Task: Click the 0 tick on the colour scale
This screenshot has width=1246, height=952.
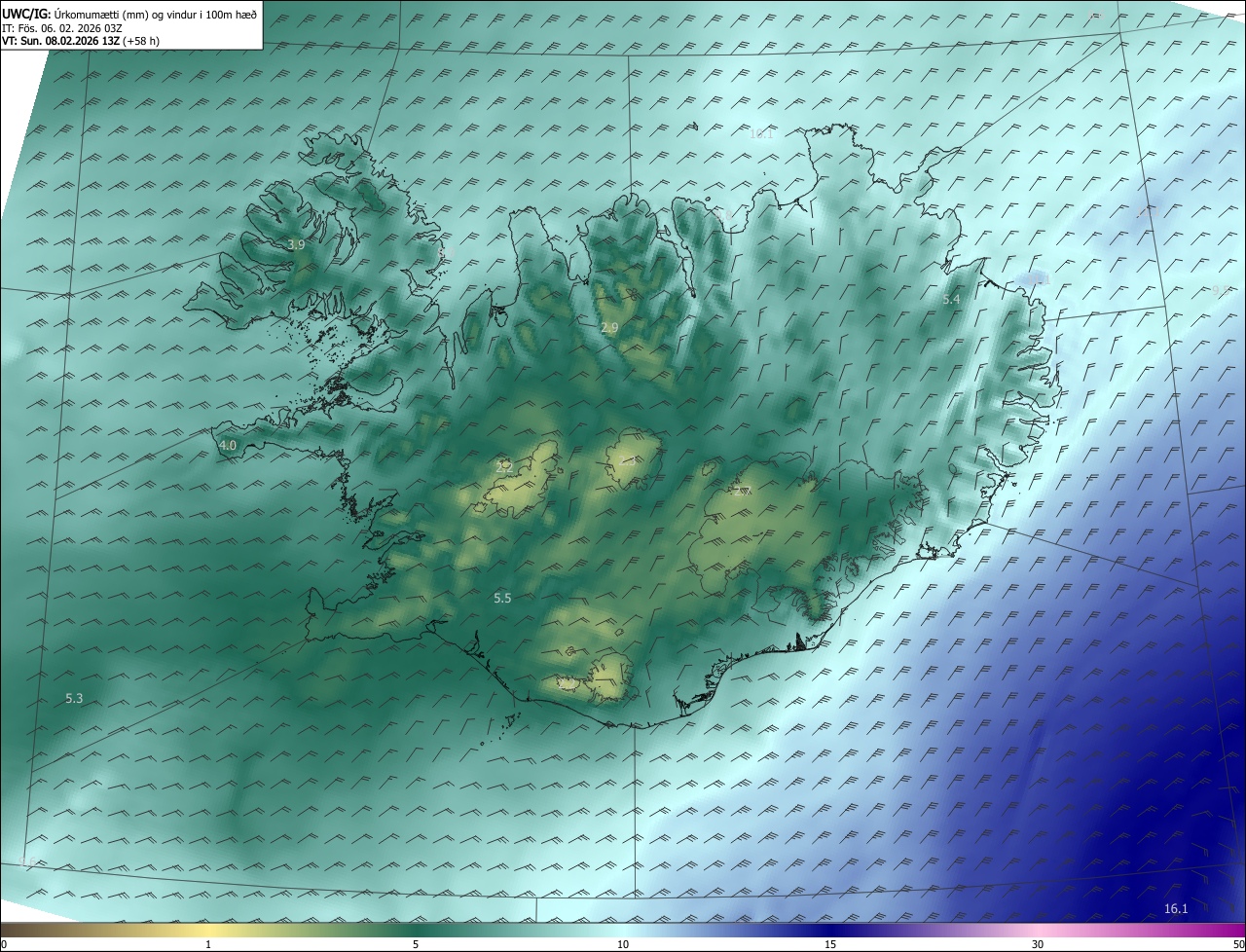Action: 4,944
